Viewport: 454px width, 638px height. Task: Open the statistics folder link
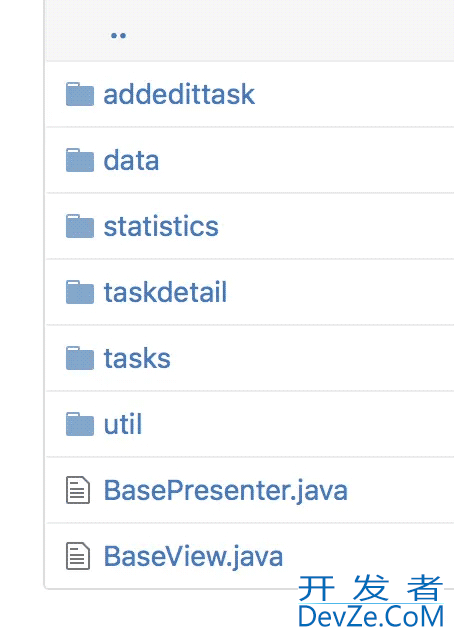161,226
